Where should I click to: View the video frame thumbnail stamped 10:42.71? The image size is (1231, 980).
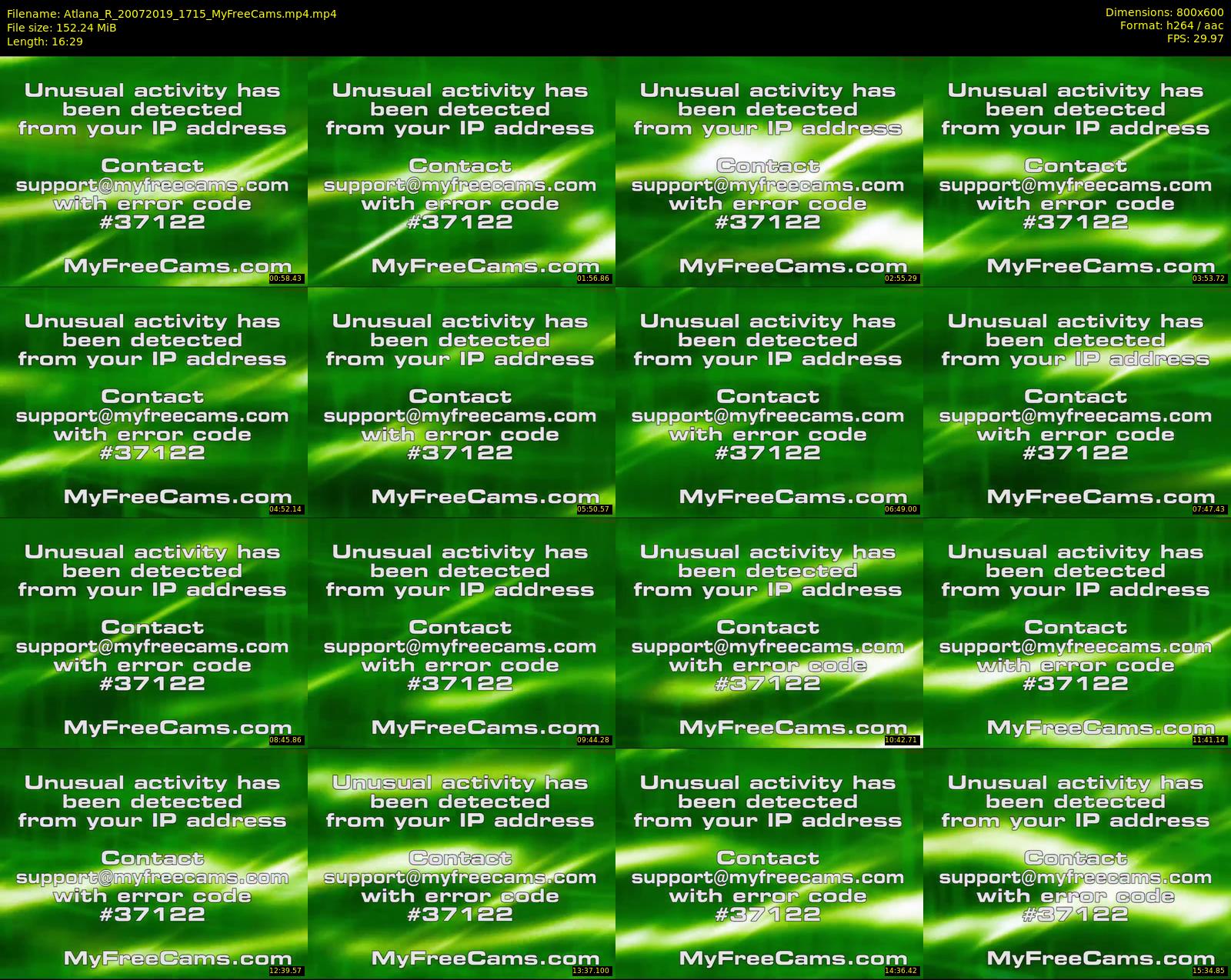coord(769,632)
